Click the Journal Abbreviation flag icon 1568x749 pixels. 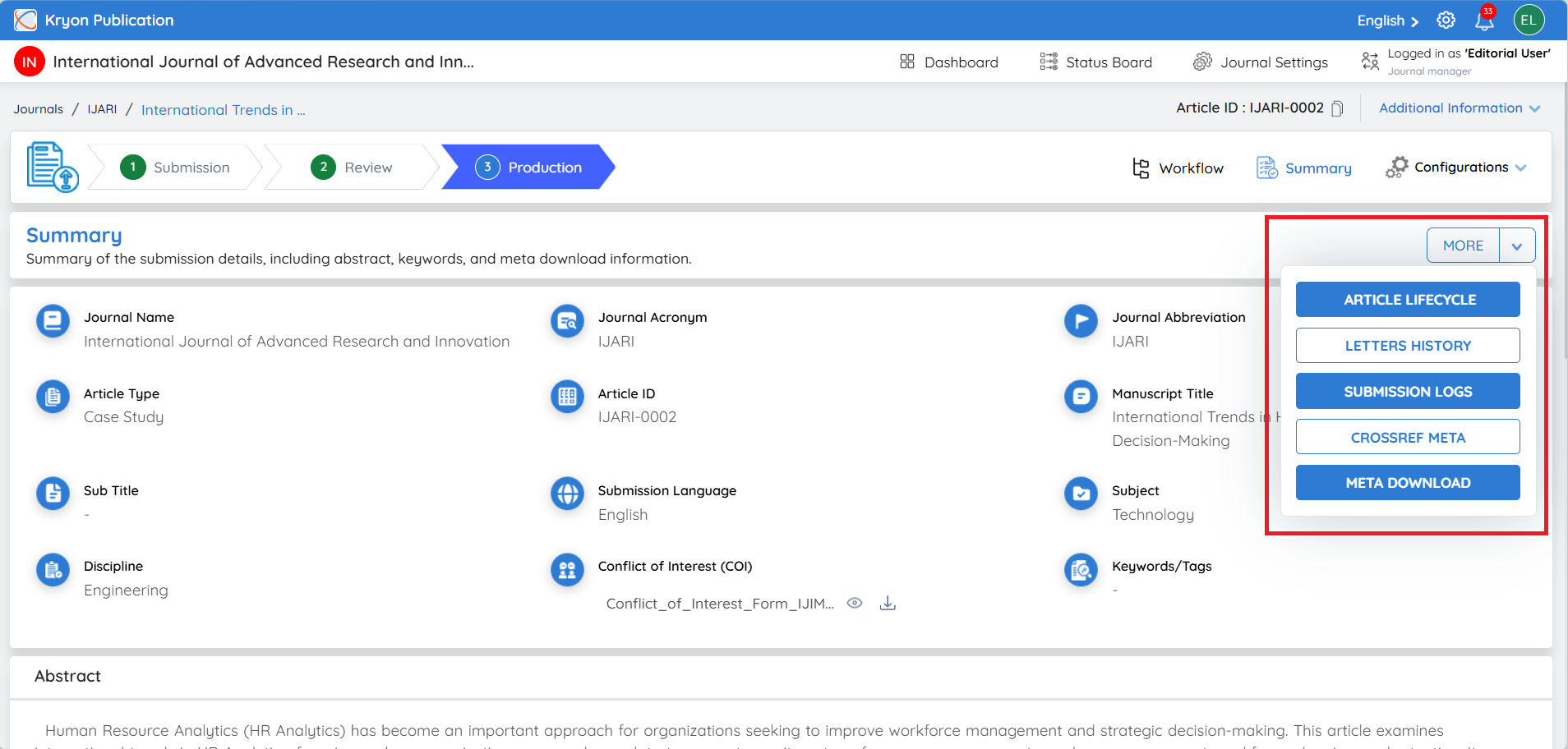[x=1081, y=321]
